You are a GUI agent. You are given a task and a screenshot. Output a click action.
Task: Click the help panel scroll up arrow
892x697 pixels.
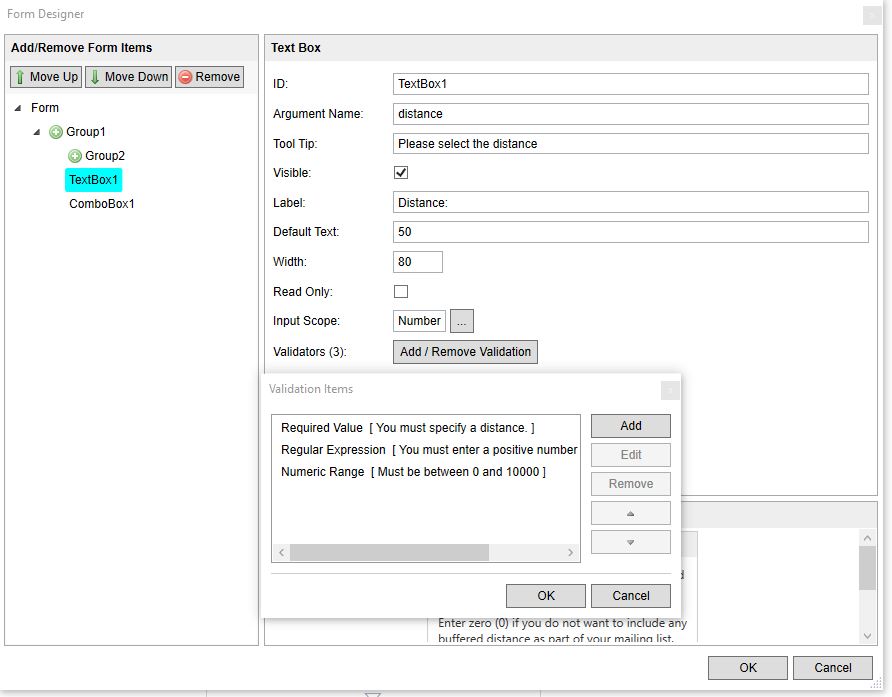867,538
